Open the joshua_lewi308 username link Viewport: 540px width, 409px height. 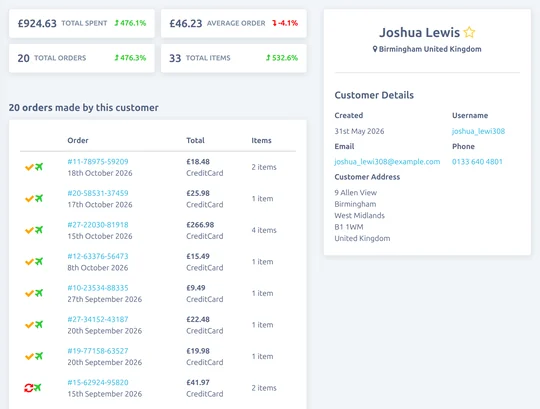(x=478, y=131)
